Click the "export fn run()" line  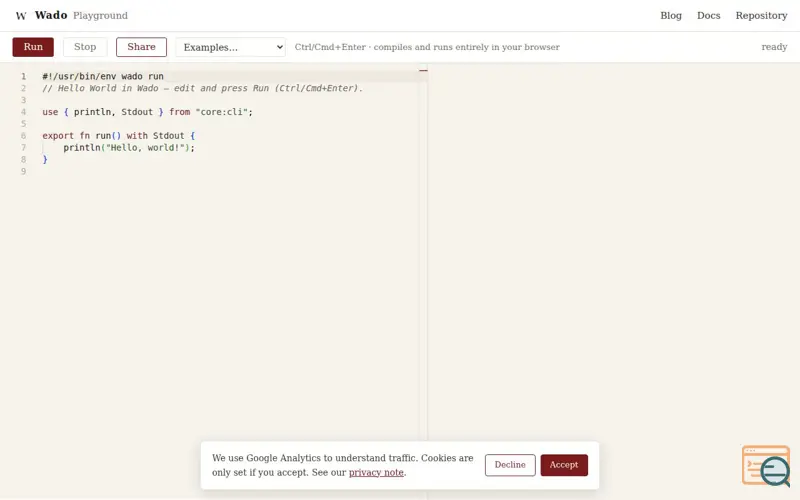coord(118,136)
